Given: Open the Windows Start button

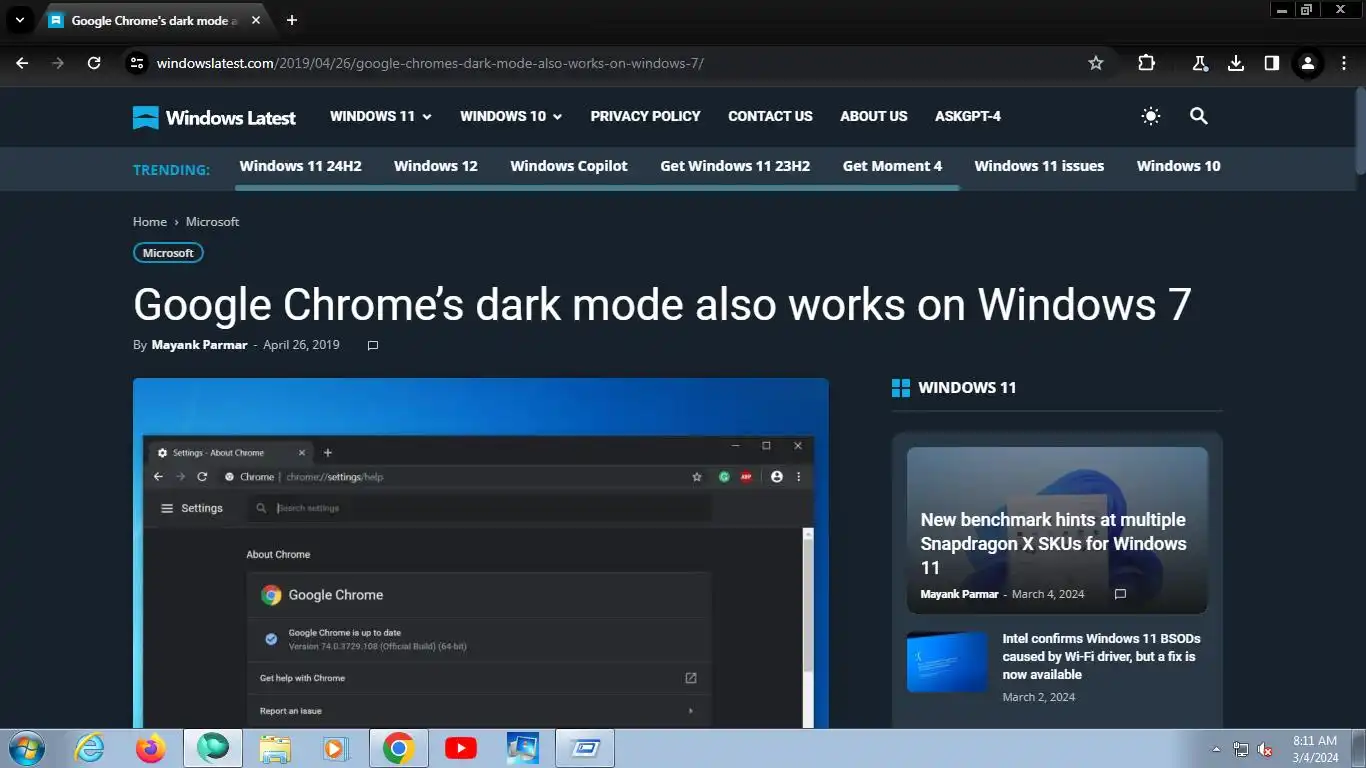Looking at the screenshot, I should [x=25, y=748].
